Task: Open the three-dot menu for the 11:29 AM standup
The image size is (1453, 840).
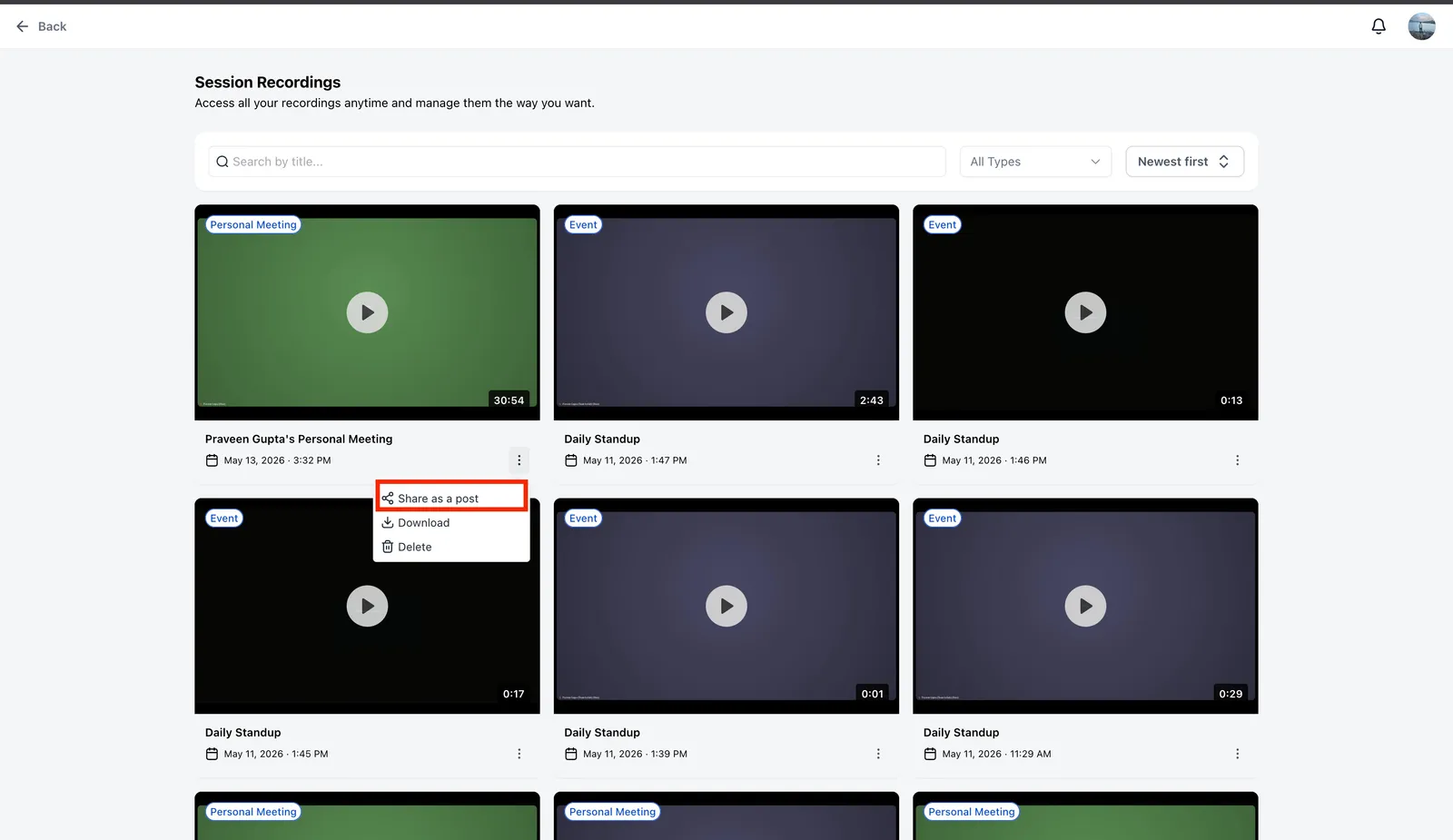Action: [x=1237, y=754]
